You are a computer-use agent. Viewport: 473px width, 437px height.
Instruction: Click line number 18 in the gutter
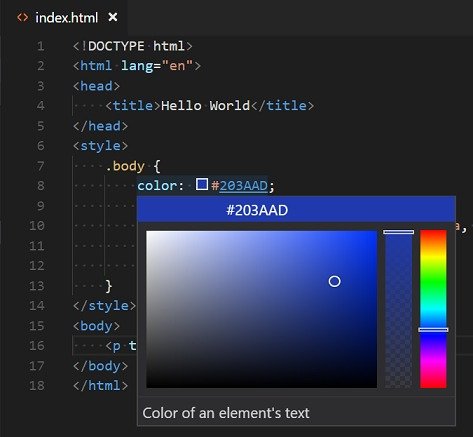tap(37, 386)
